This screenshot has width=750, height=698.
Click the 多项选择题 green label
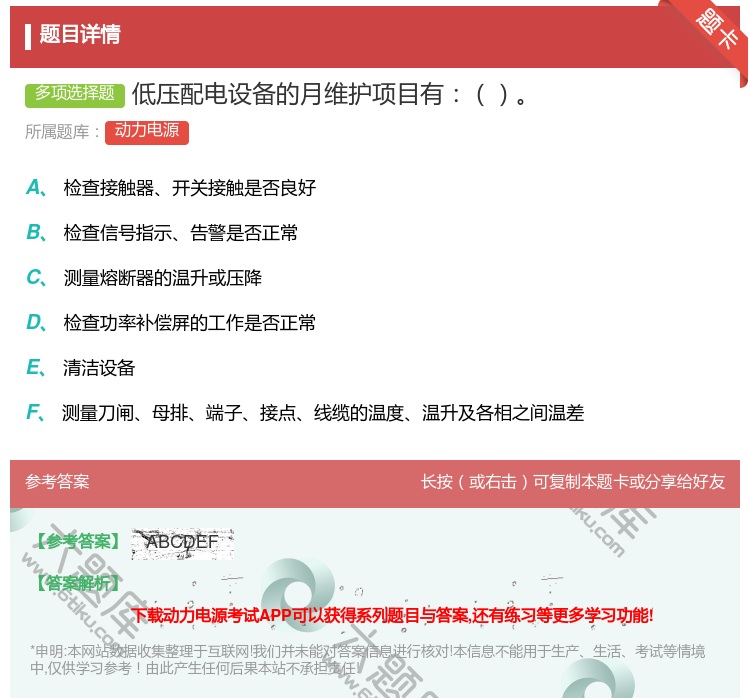coord(75,94)
